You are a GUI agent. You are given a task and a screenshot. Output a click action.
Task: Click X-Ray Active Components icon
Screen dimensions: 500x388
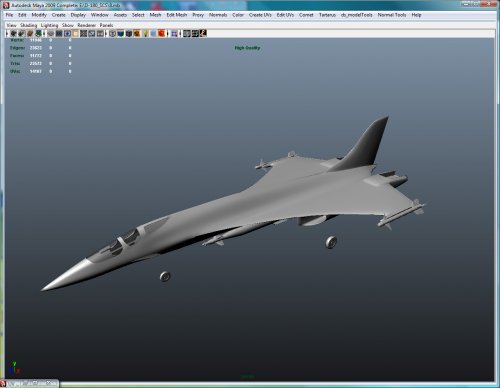pyautogui.click(x=195, y=33)
